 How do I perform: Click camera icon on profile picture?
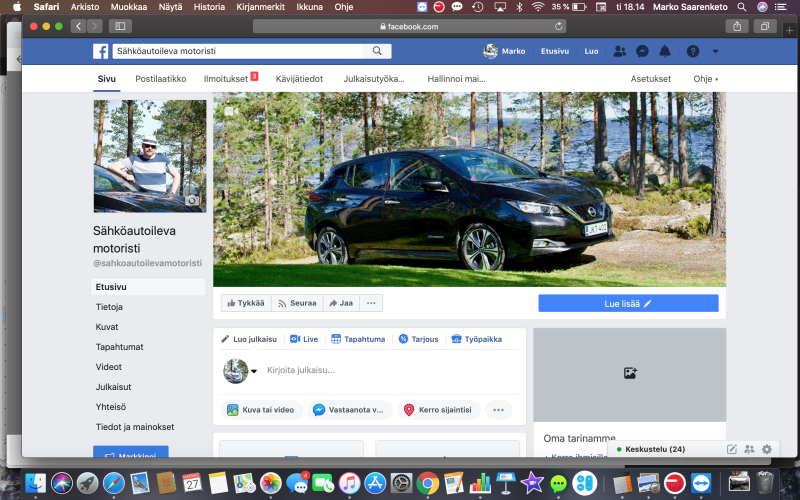(192, 200)
